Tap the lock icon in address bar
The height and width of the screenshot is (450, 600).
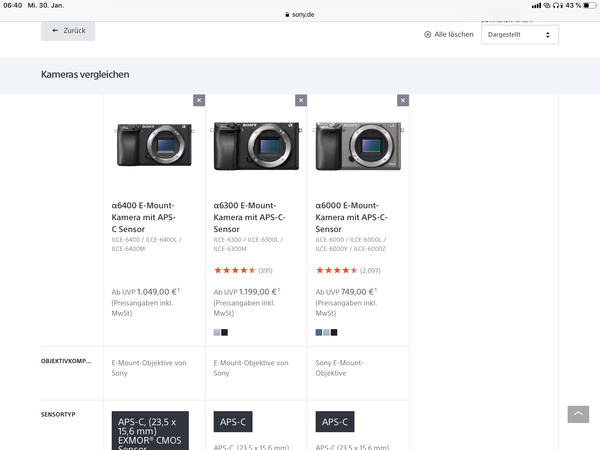click(286, 15)
